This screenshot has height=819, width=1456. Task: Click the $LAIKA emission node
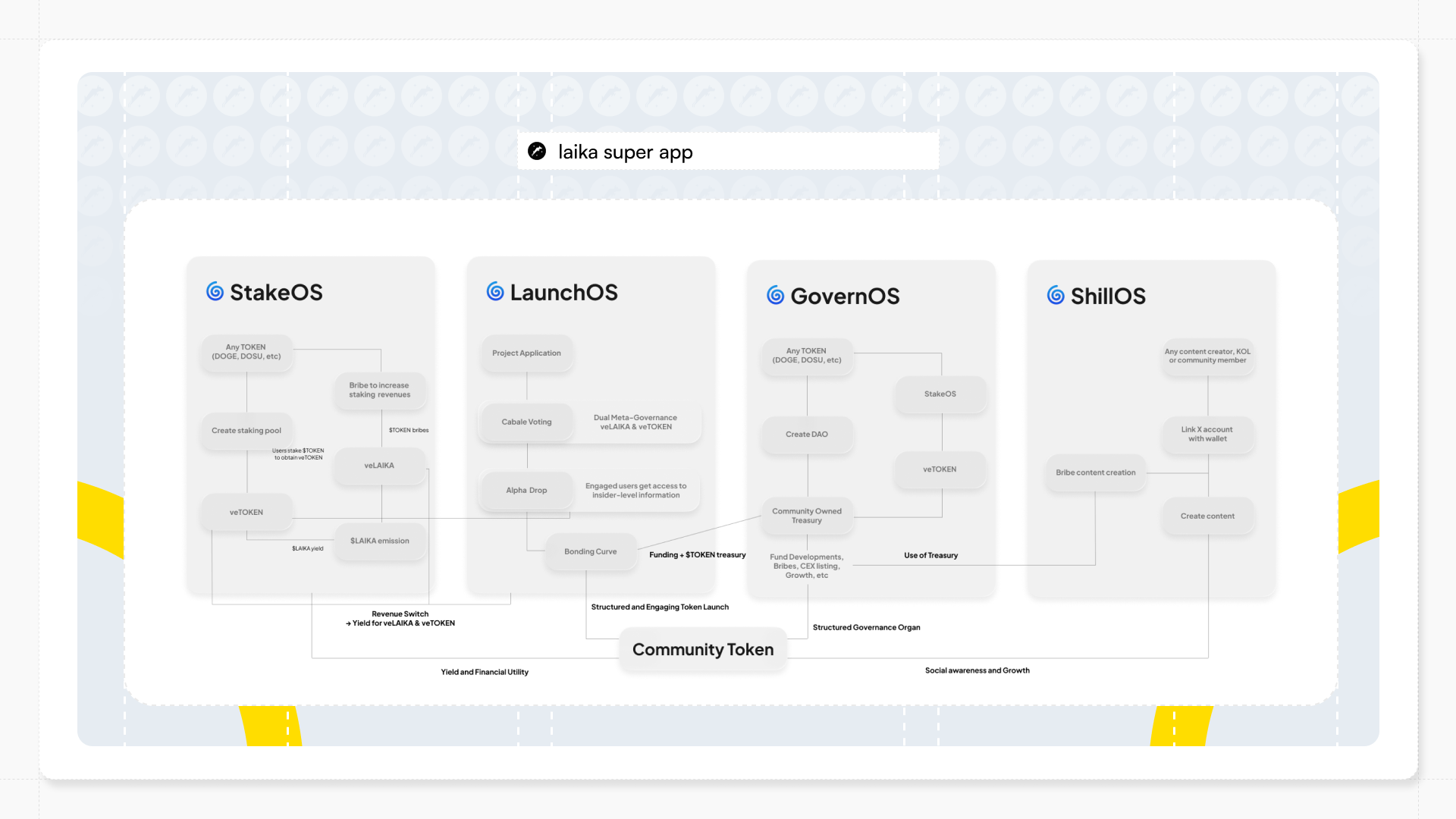[379, 541]
